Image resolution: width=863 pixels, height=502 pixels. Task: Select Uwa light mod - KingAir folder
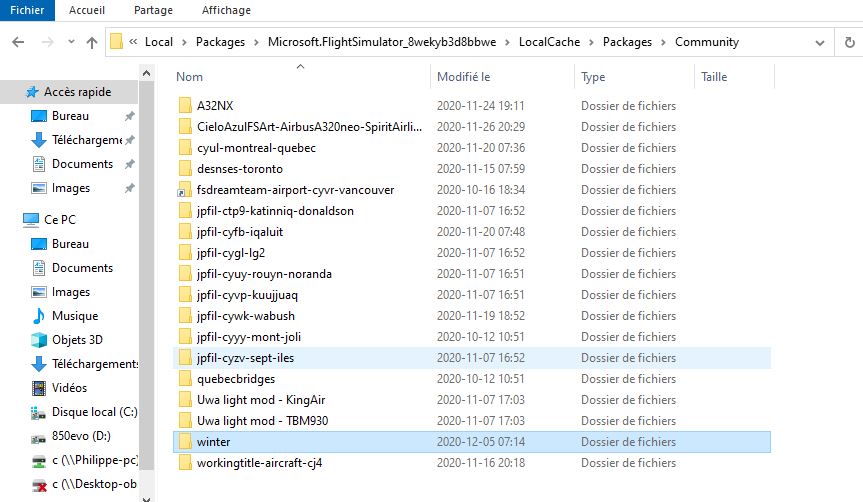pos(261,400)
